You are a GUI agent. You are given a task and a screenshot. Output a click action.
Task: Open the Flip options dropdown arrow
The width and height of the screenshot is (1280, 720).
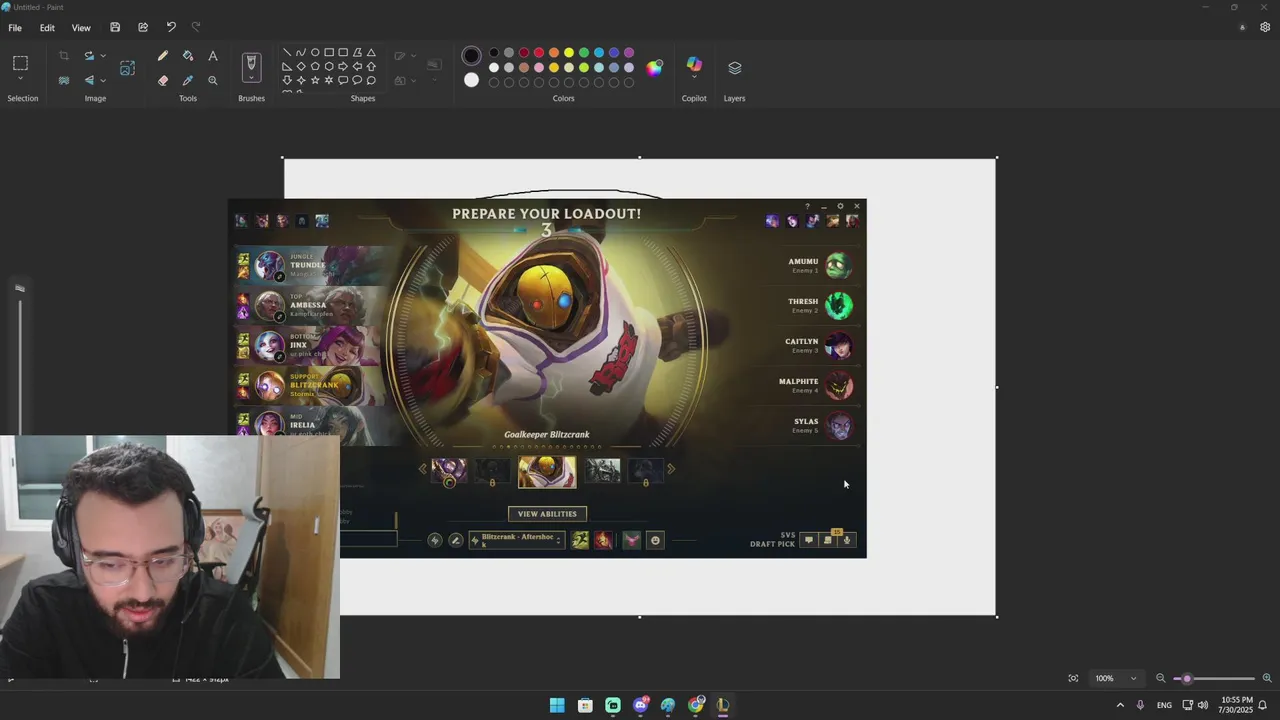click(103, 80)
